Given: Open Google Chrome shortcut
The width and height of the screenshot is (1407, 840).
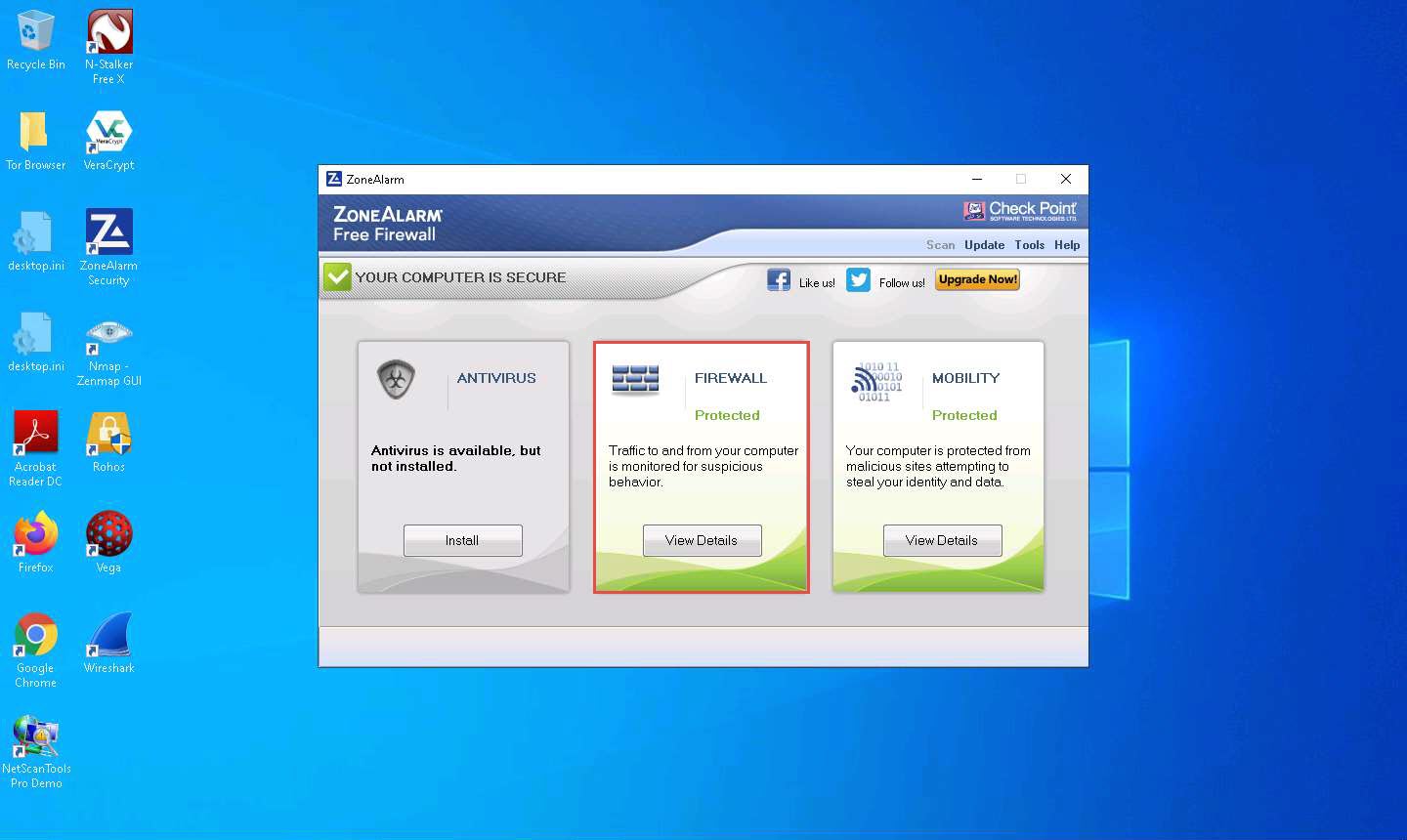Looking at the screenshot, I should click(x=35, y=651).
